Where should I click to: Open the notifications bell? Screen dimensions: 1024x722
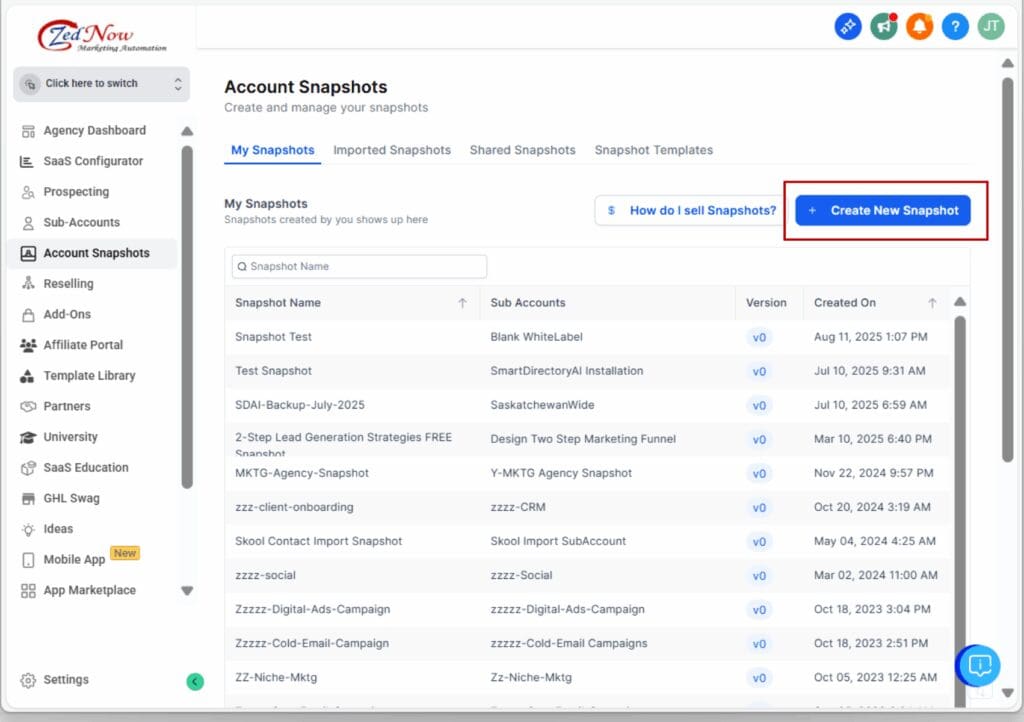click(919, 26)
